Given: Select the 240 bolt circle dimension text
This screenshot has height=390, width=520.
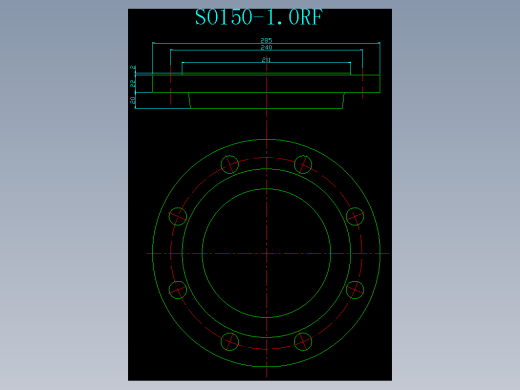Looking at the screenshot, I should (x=266, y=48).
